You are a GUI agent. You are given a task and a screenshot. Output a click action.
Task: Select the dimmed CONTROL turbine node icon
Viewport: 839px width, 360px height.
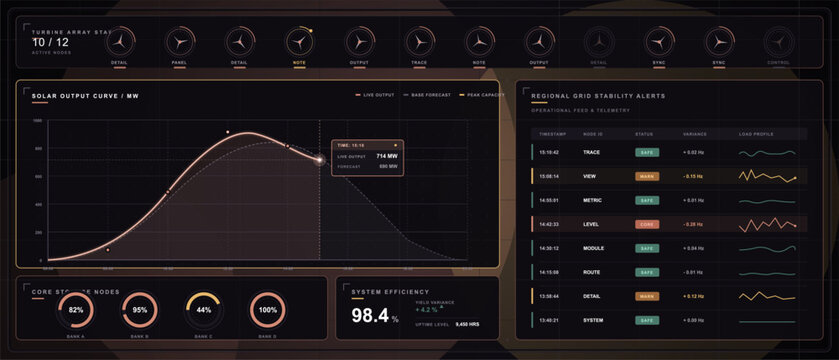coord(779,41)
